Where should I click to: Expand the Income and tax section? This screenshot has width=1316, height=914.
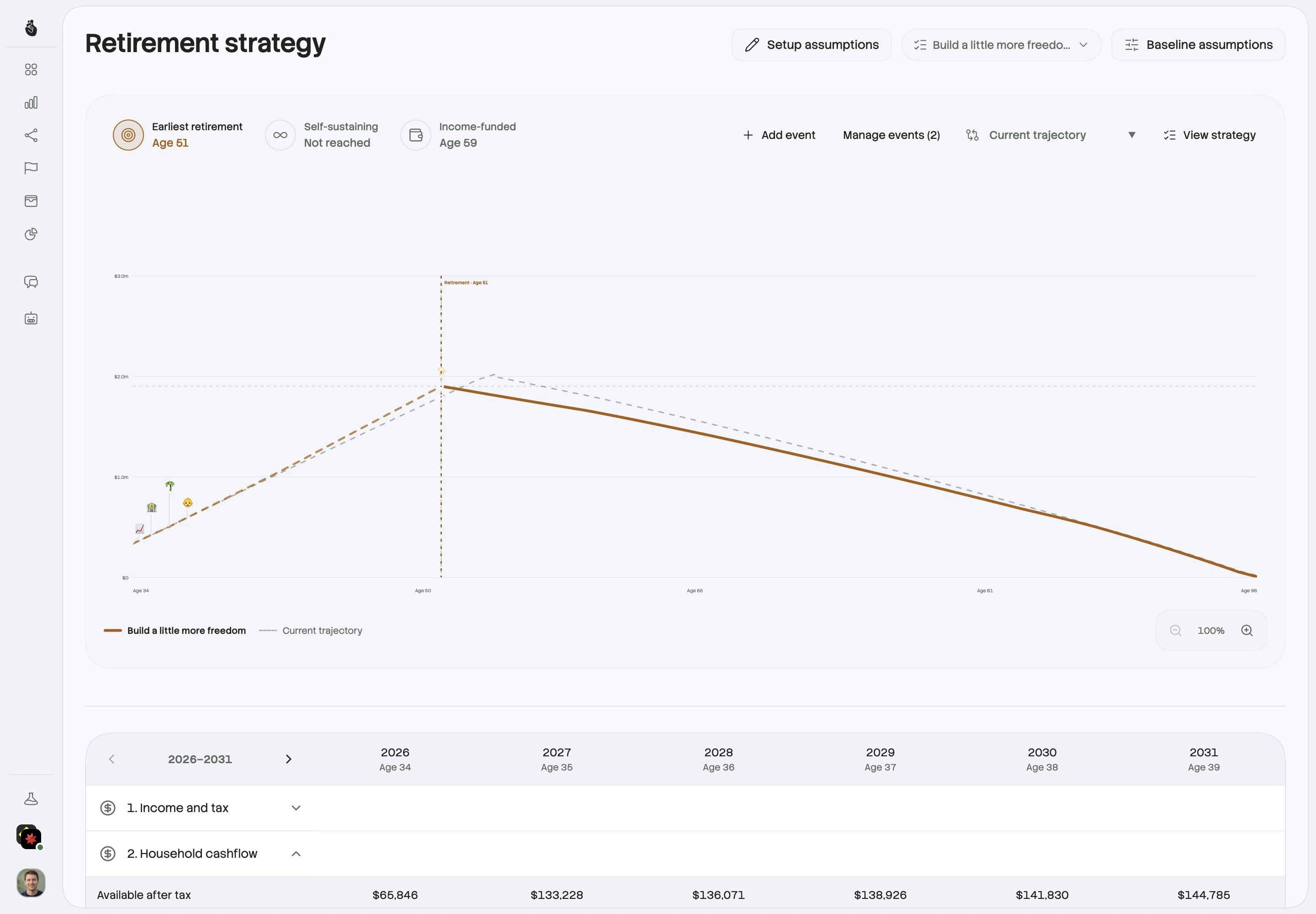coord(296,808)
